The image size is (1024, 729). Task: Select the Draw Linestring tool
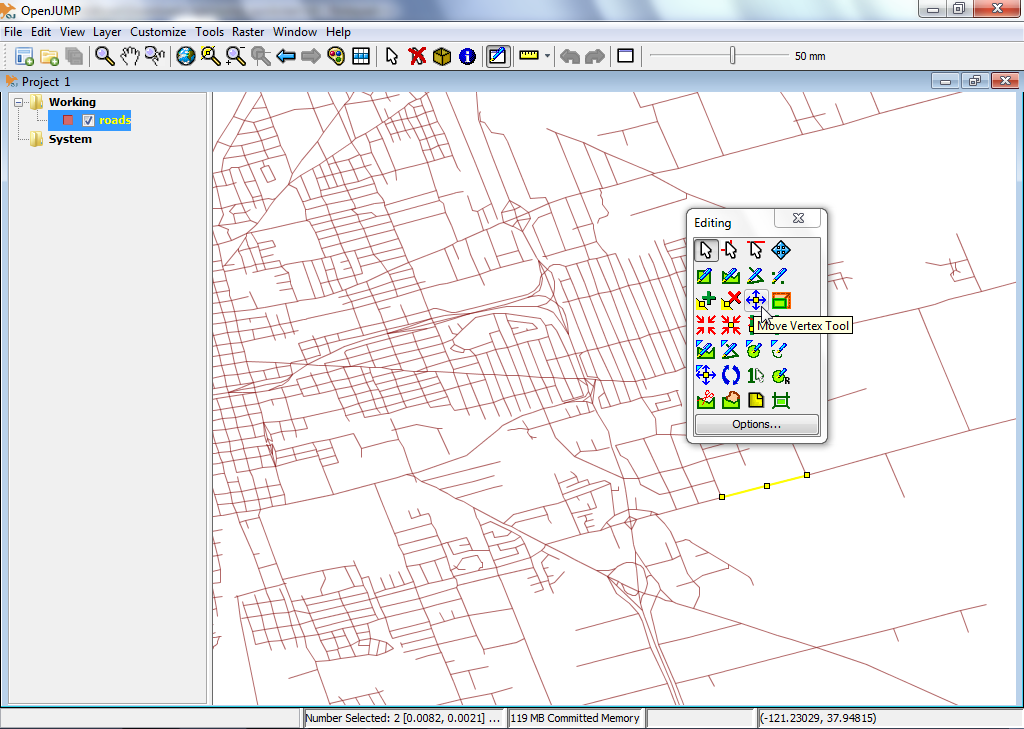point(756,276)
